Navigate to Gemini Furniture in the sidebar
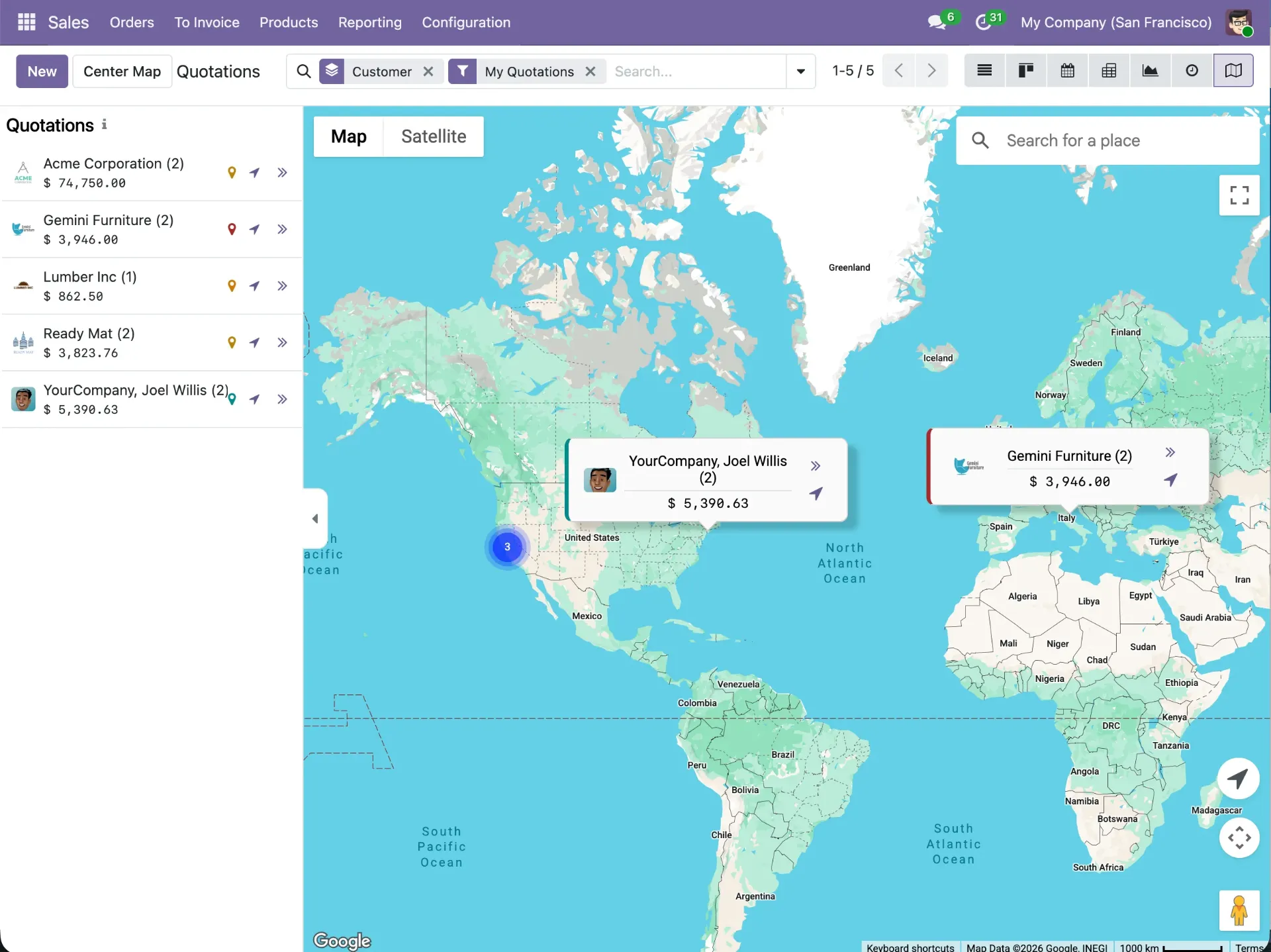This screenshot has width=1271, height=952. [254, 230]
